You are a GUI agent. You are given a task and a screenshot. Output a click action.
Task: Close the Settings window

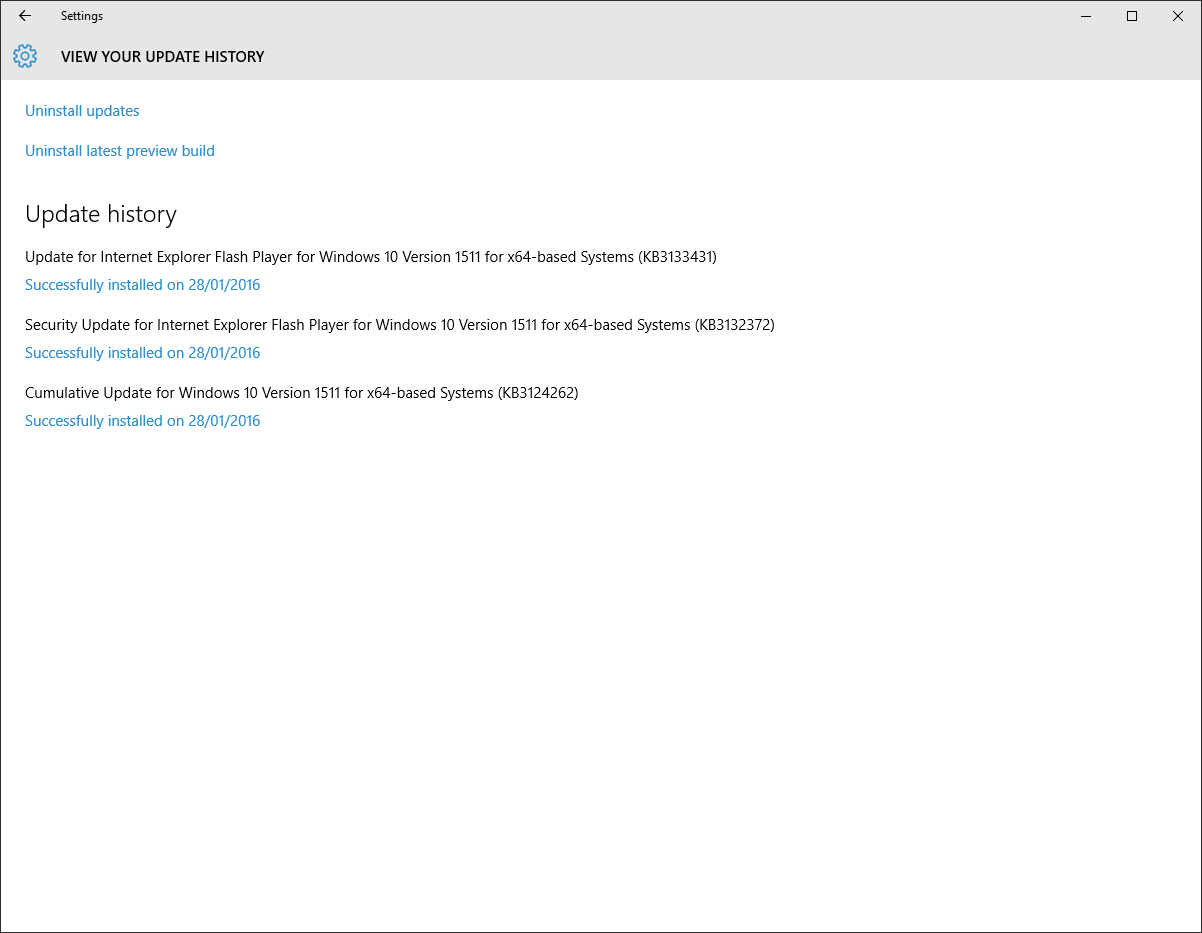(1178, 16)
